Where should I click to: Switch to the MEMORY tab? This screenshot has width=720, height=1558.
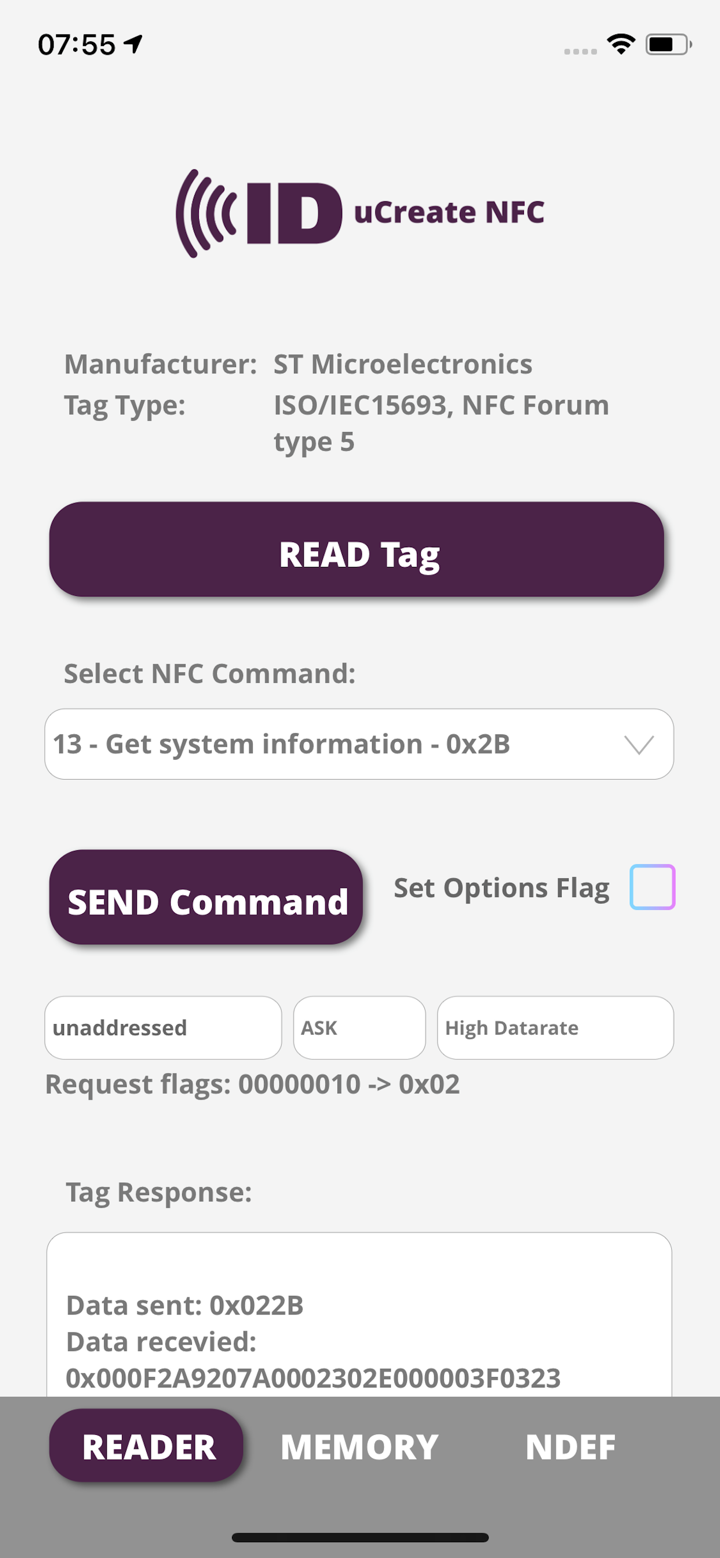tap(359, 1446)
